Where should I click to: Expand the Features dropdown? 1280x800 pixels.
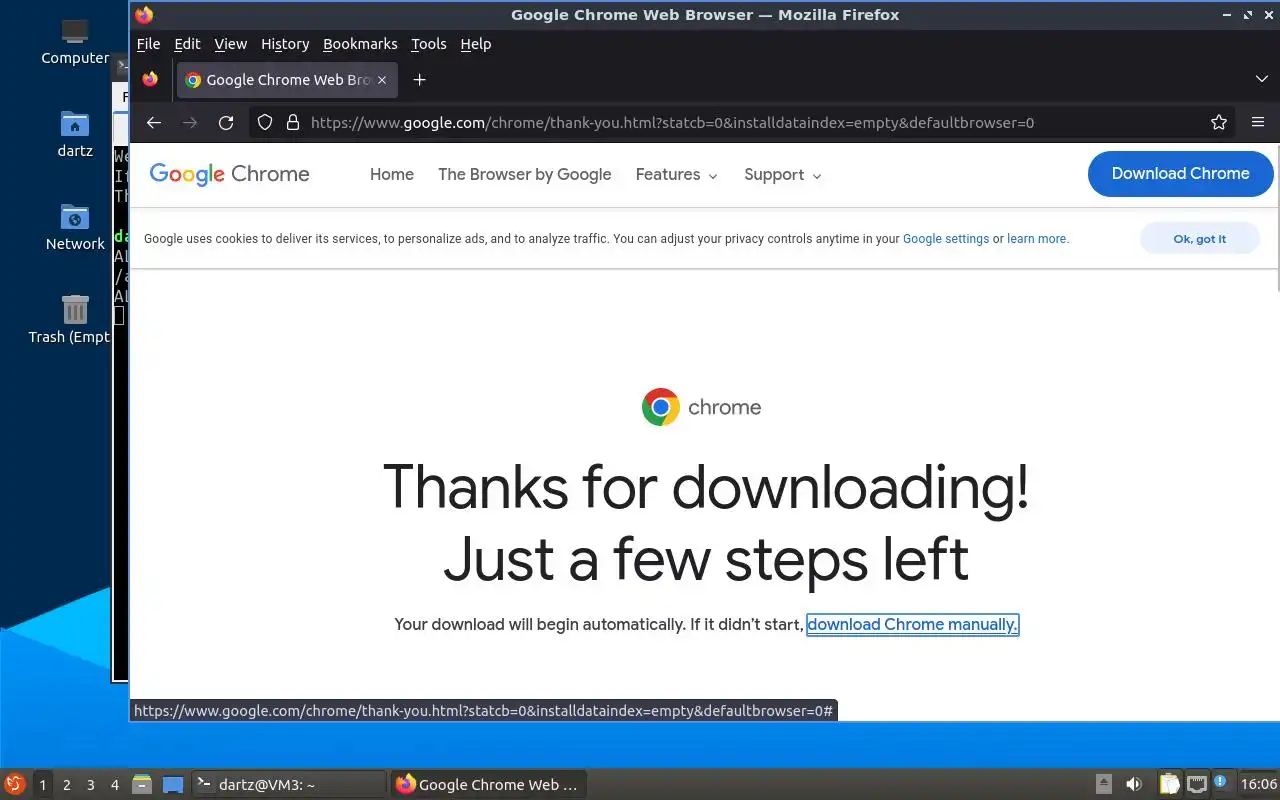(x=677, y=175)
